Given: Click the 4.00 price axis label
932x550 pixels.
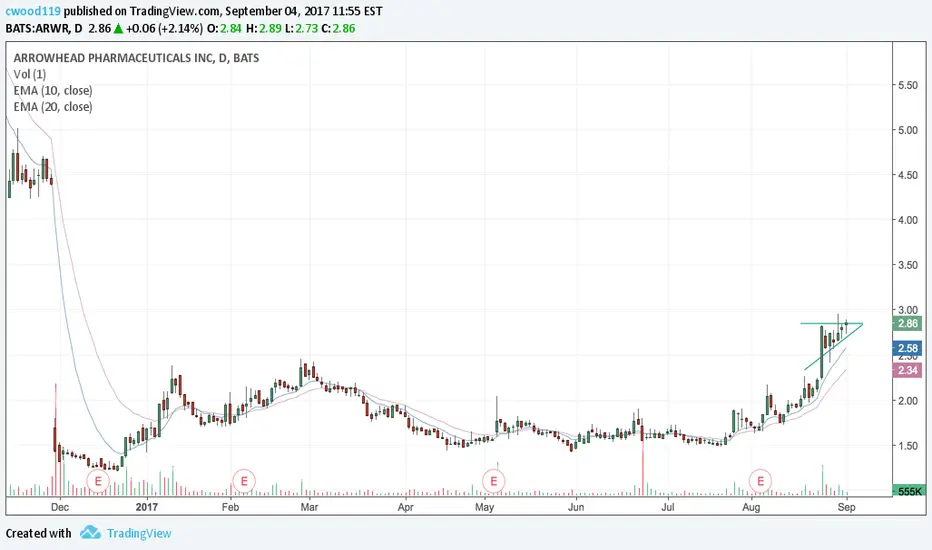Looking at the screenshot, I should pos(908,220).
